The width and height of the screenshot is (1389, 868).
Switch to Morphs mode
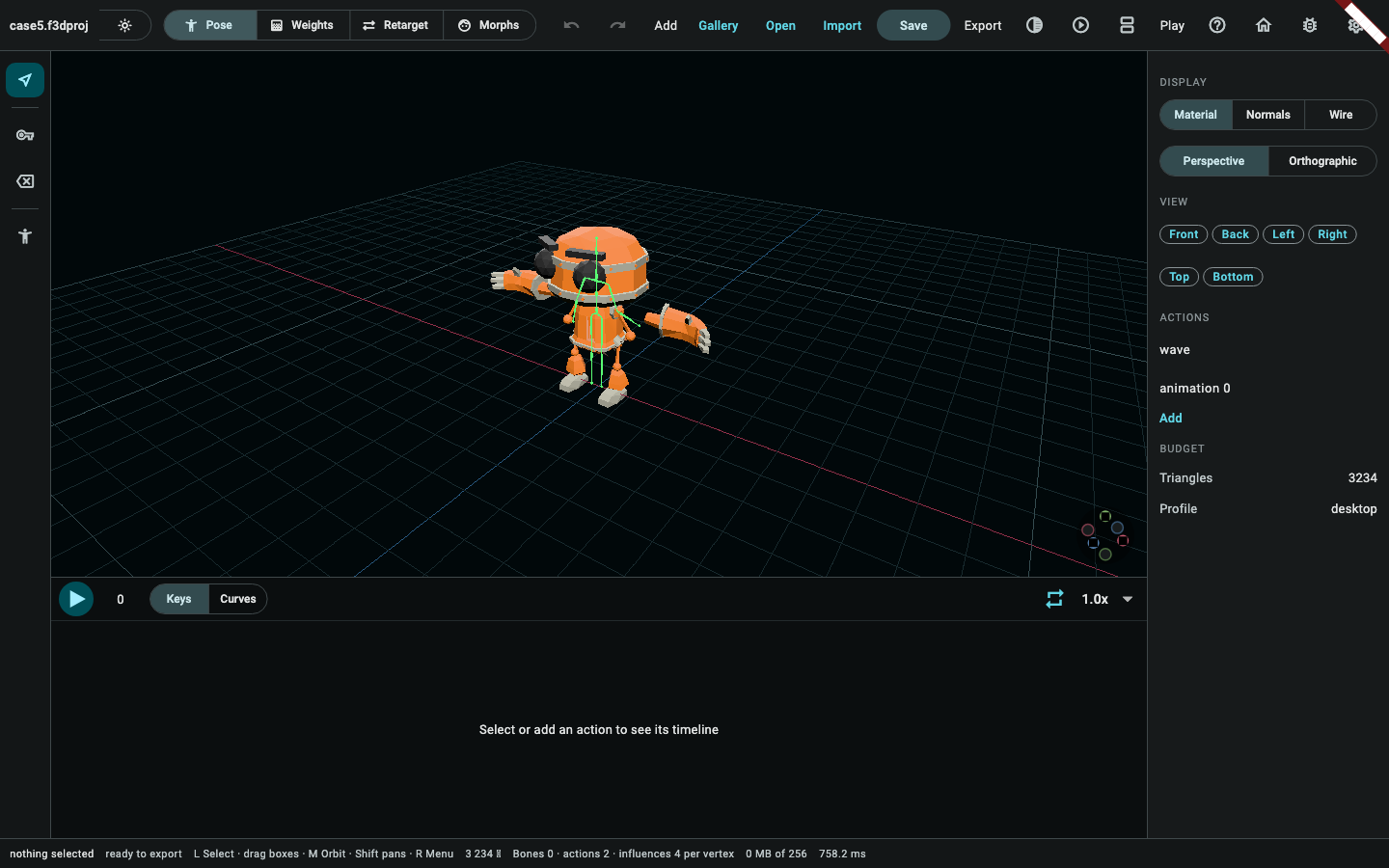489,25
